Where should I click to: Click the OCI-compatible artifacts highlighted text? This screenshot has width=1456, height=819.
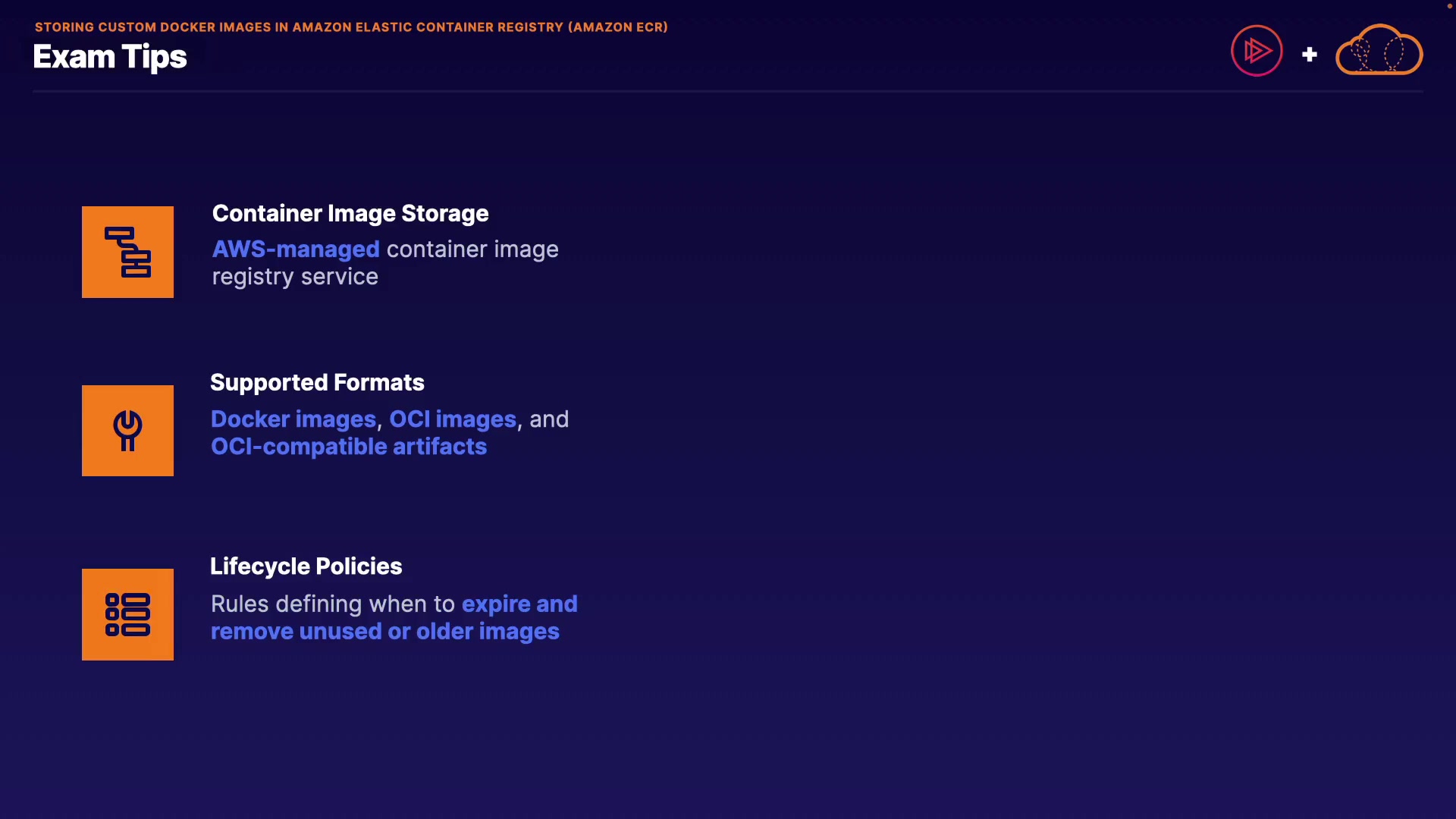click(x=349, y=447)
